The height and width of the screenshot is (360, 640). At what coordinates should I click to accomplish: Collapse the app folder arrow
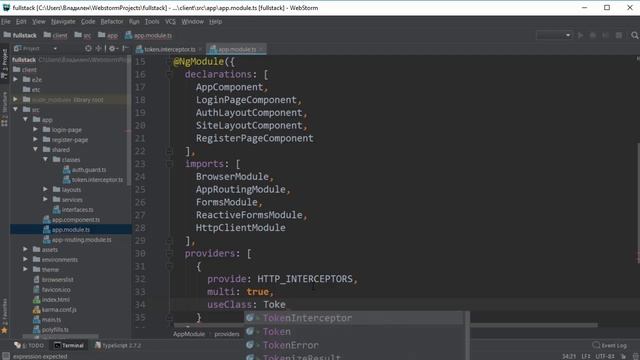(25, 120)
